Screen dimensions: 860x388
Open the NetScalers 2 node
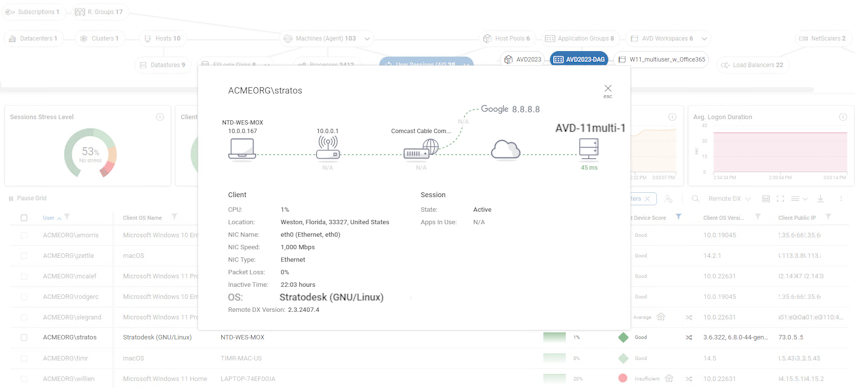tap(824, 39)
